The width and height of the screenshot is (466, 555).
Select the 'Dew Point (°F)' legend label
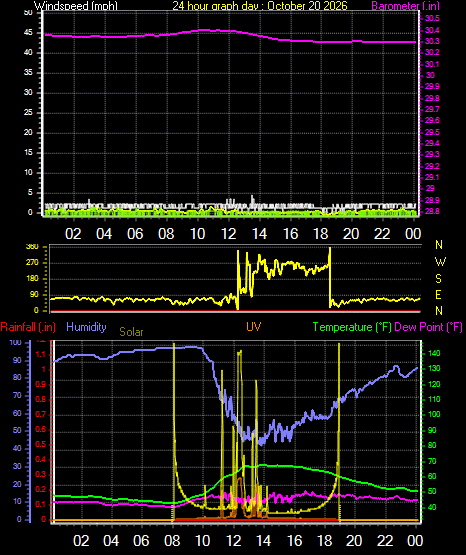click(428, 327)
